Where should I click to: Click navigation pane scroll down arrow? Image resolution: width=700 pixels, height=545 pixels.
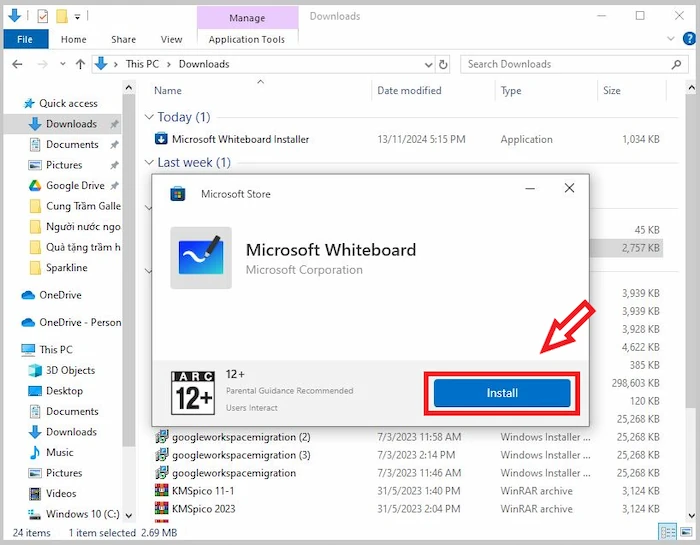tap(129, 516)
